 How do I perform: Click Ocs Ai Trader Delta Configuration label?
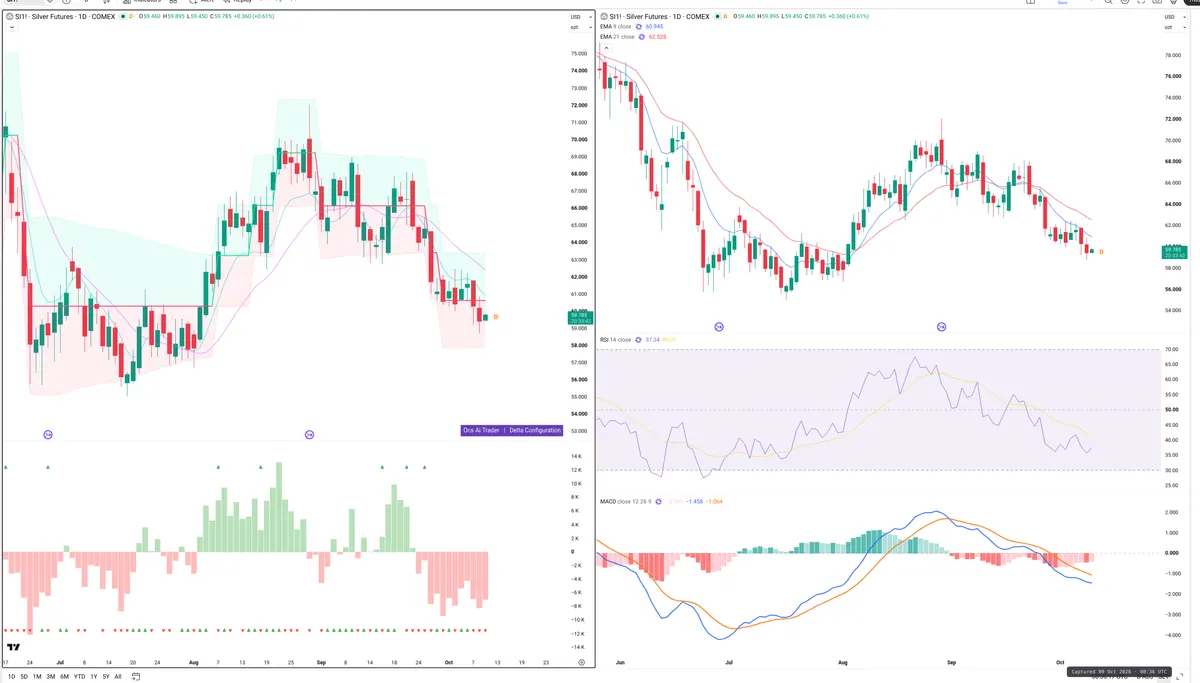(x=511, y=430)
